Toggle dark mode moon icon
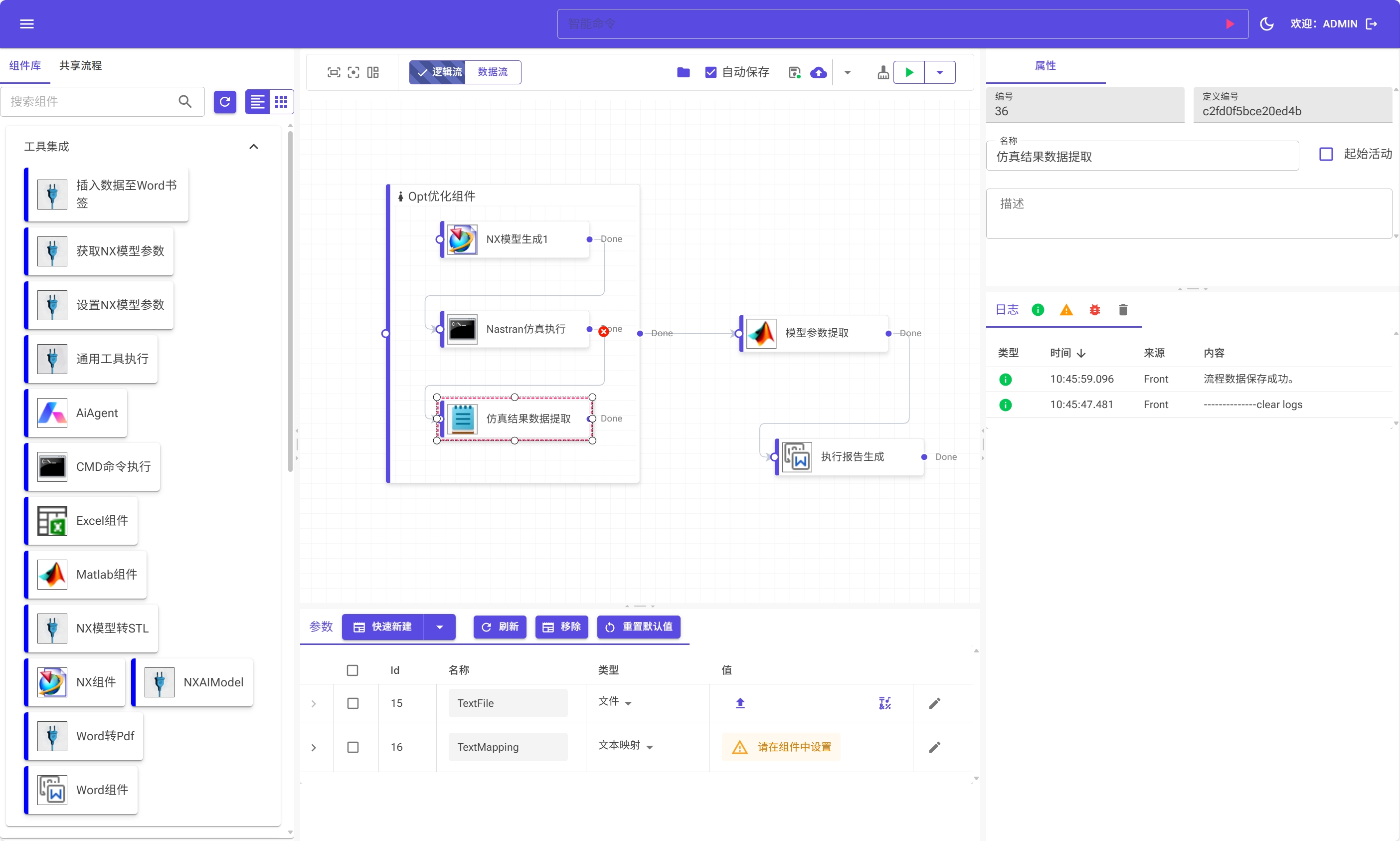 point(1266,24)
